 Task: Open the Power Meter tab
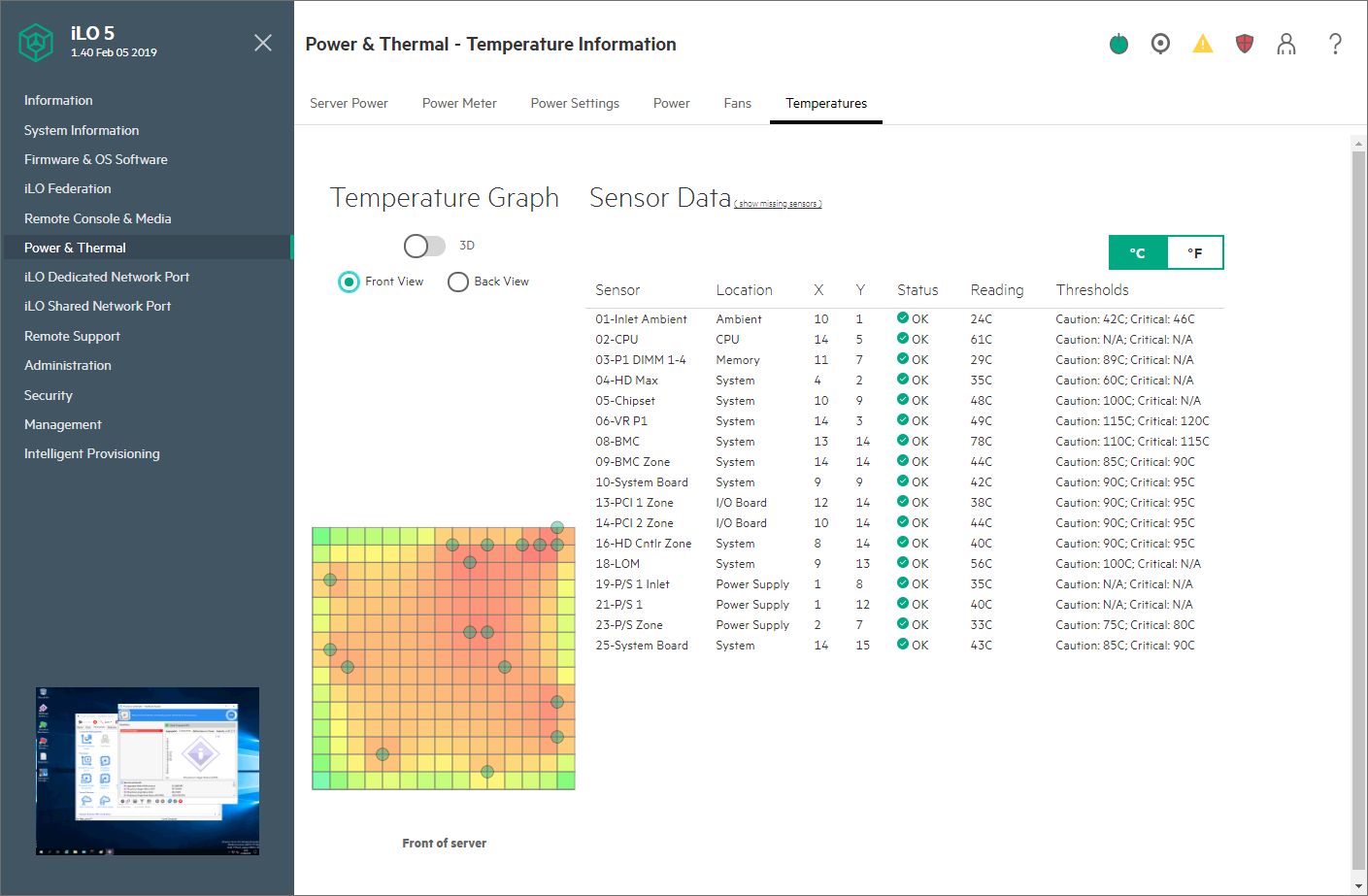click(459, 103)
